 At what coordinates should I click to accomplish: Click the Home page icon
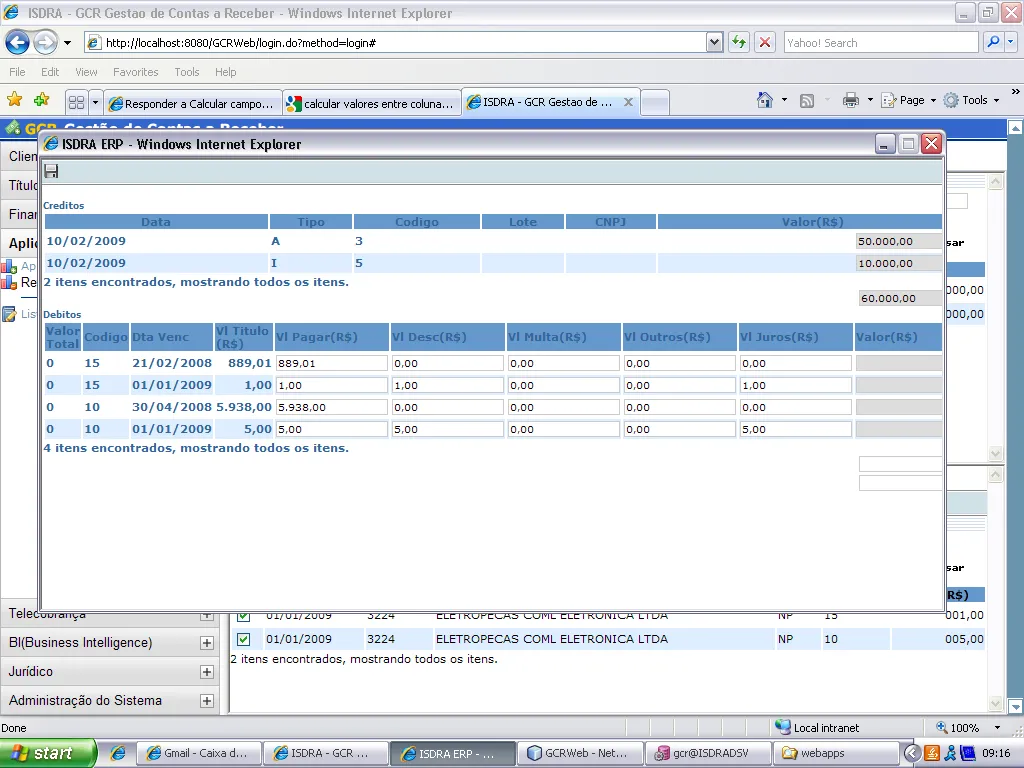765,100
